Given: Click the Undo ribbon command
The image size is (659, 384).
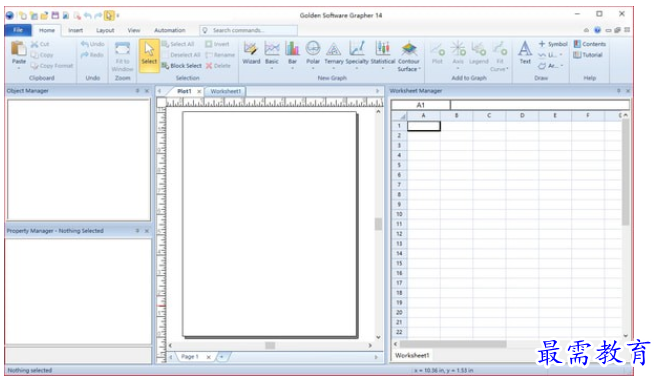Looking at the screenshot, I should tap(92, 44).
